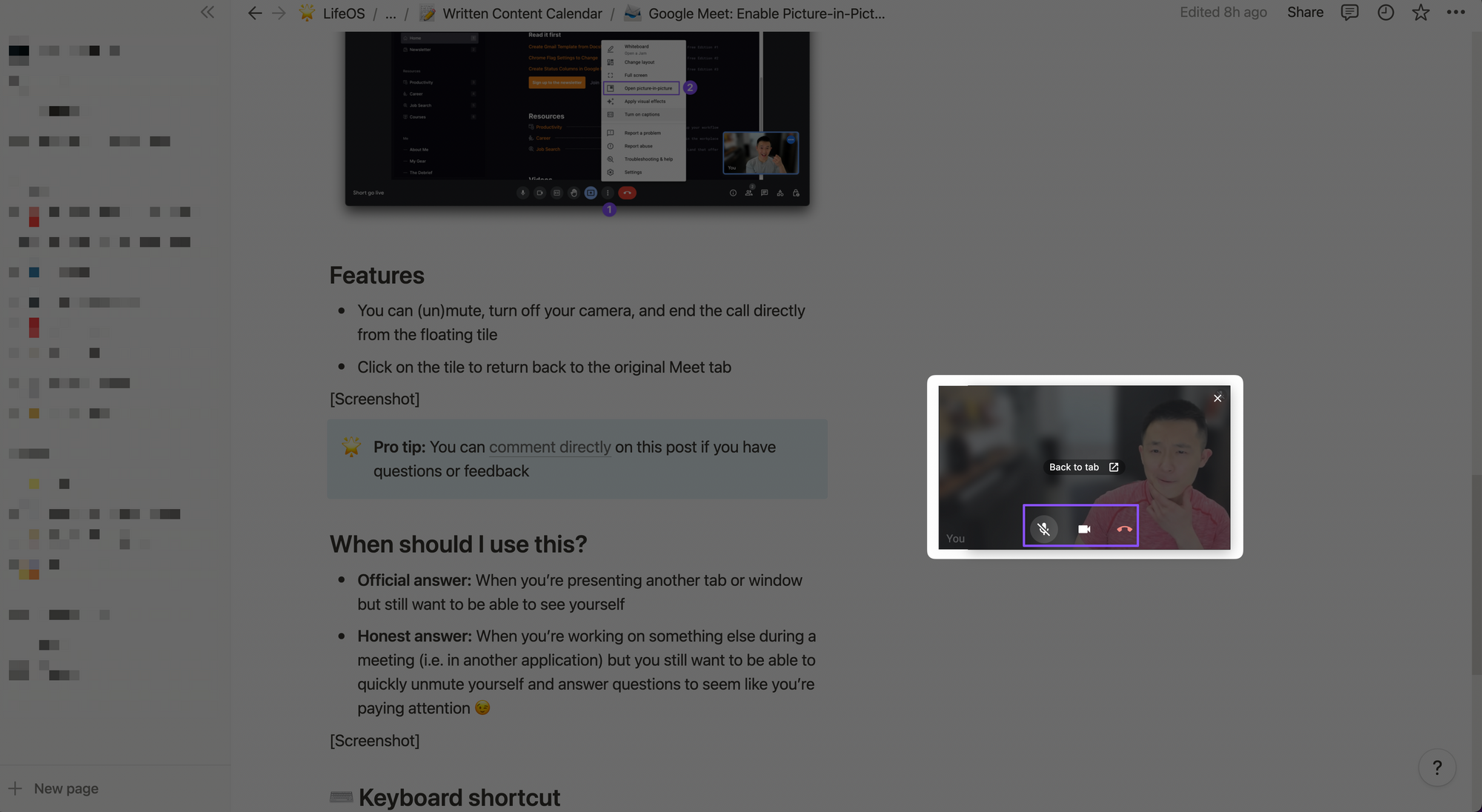The width and height of the screenshot is (1482, 812).
Task: Toggle the camera in floating tile
Action: [1084, 529]
